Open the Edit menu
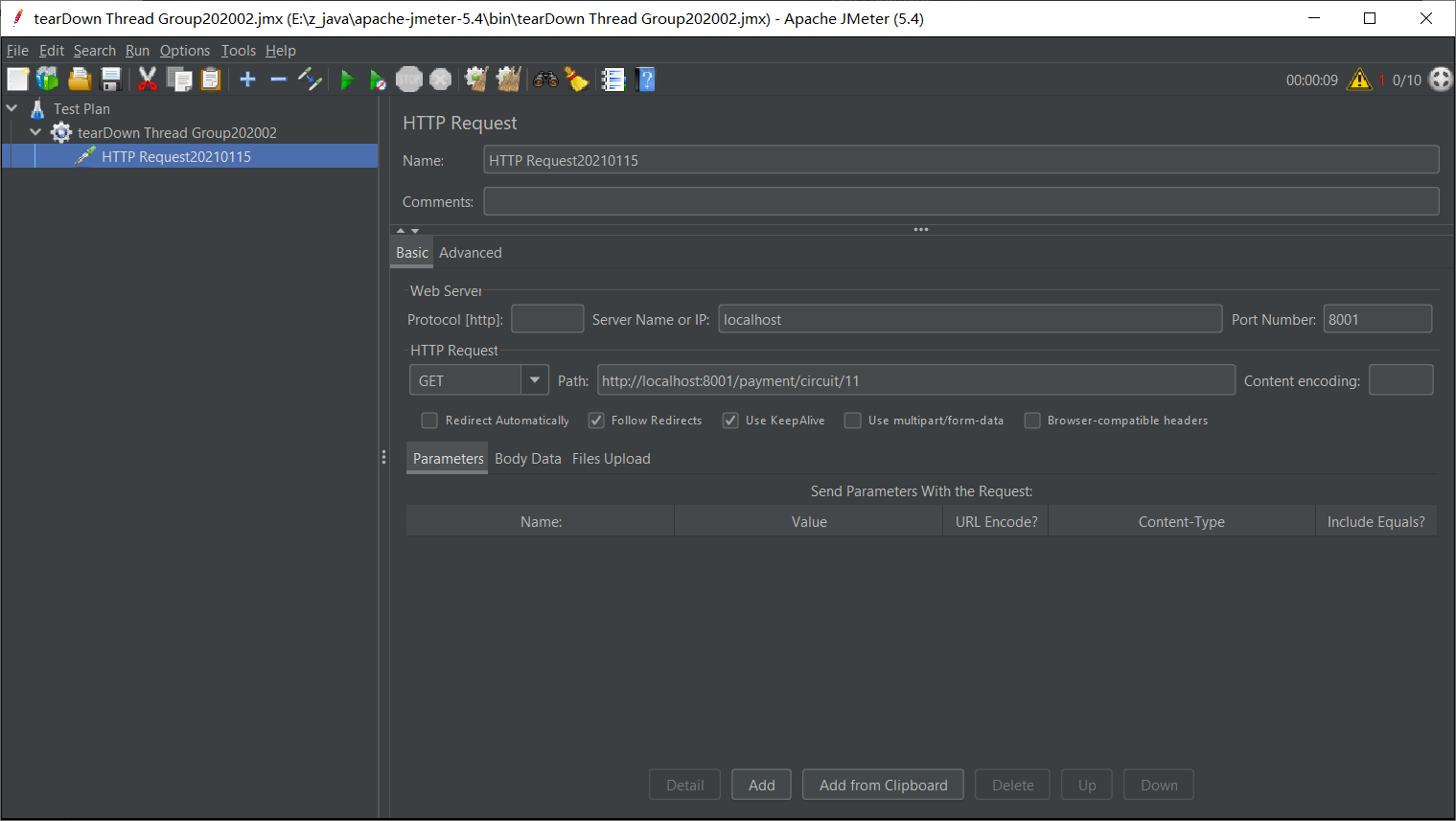The width and height of the screenshot is (1456, 821). pos(52,51)
